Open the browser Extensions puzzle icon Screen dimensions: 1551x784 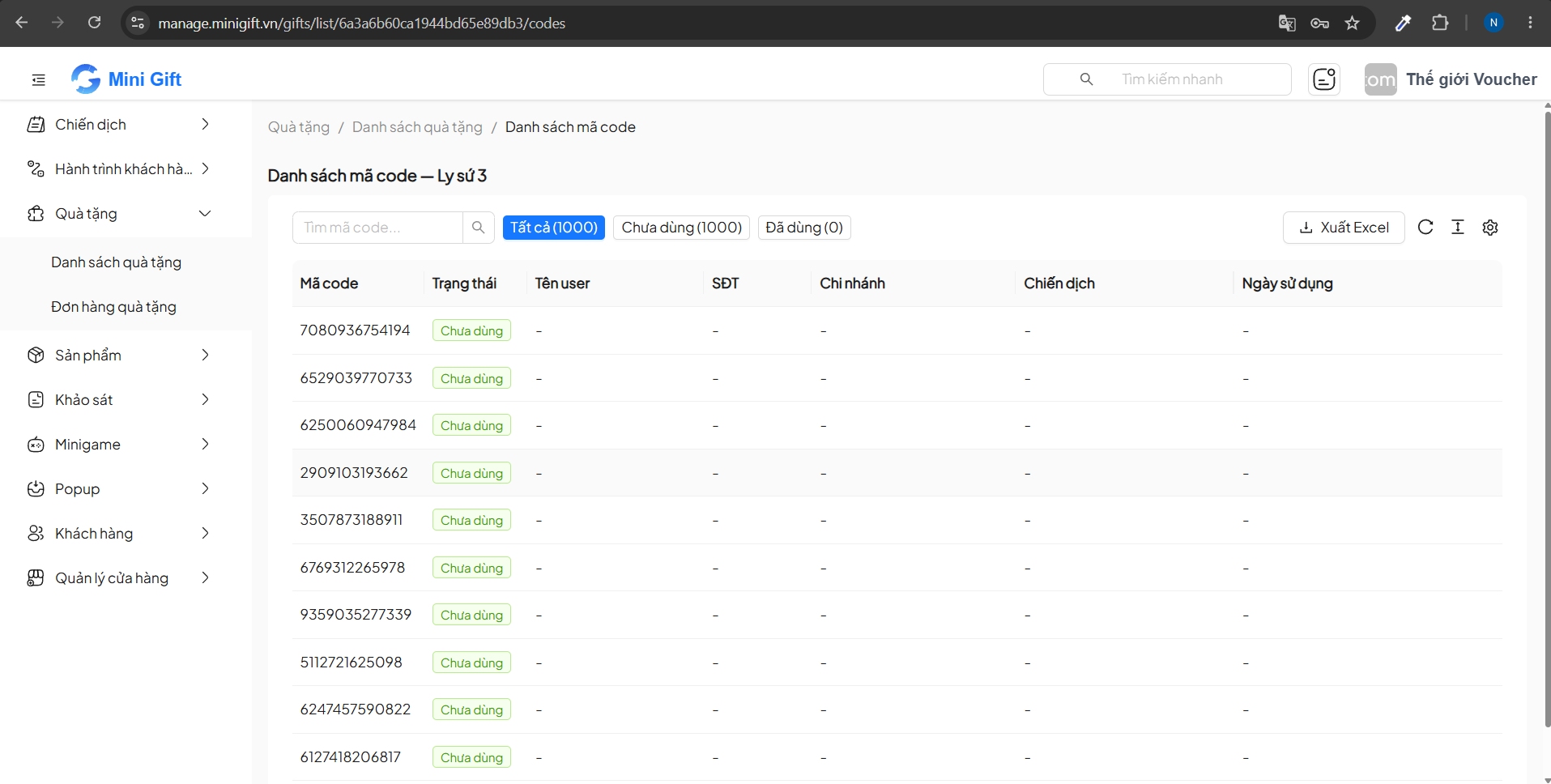click(1440, 23)
